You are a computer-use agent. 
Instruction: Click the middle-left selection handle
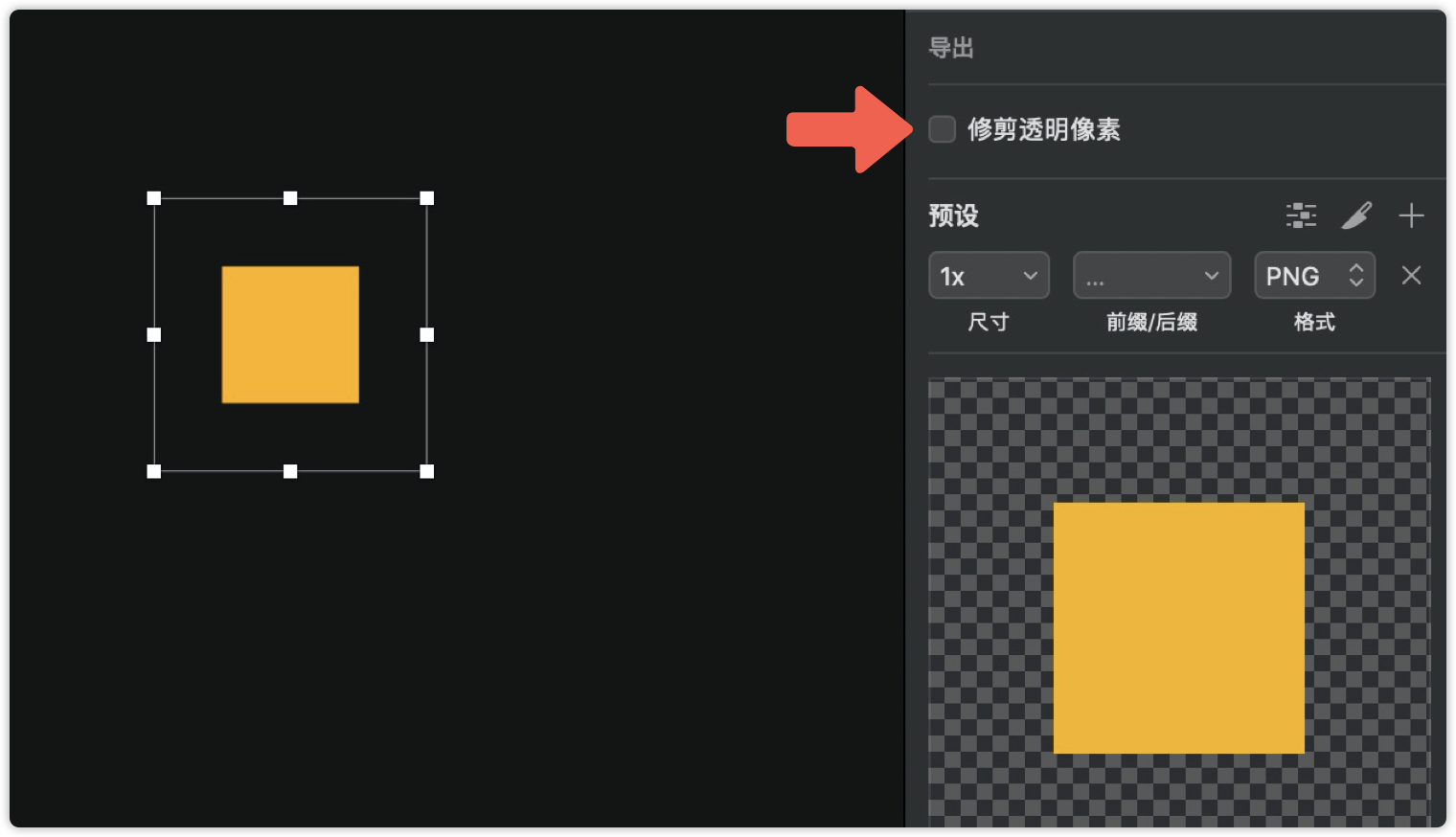point(154,334)
